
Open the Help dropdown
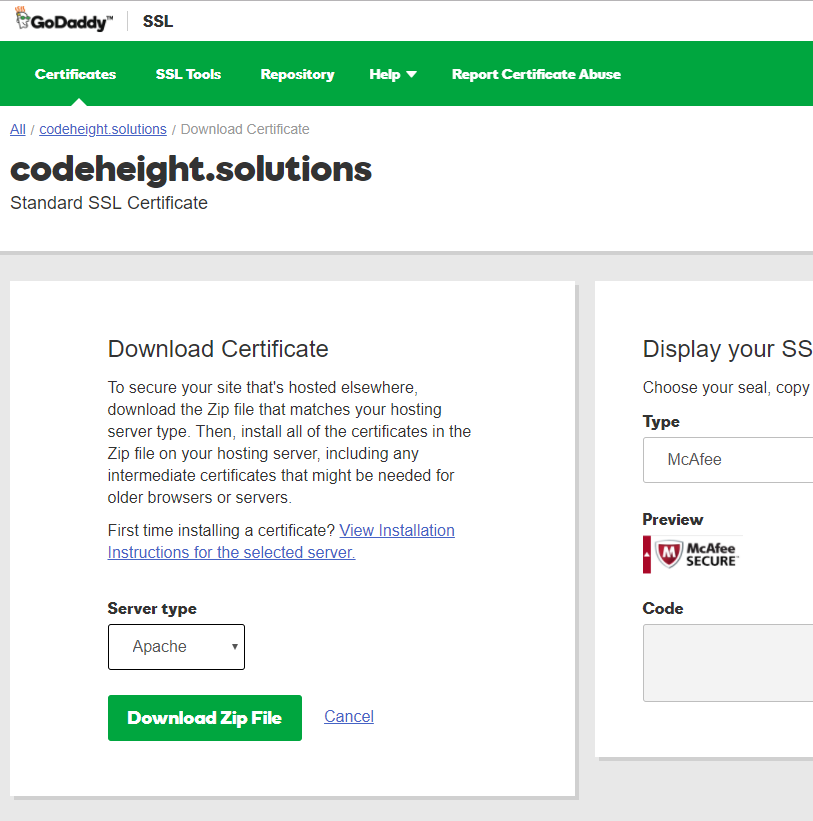[392, 73]
